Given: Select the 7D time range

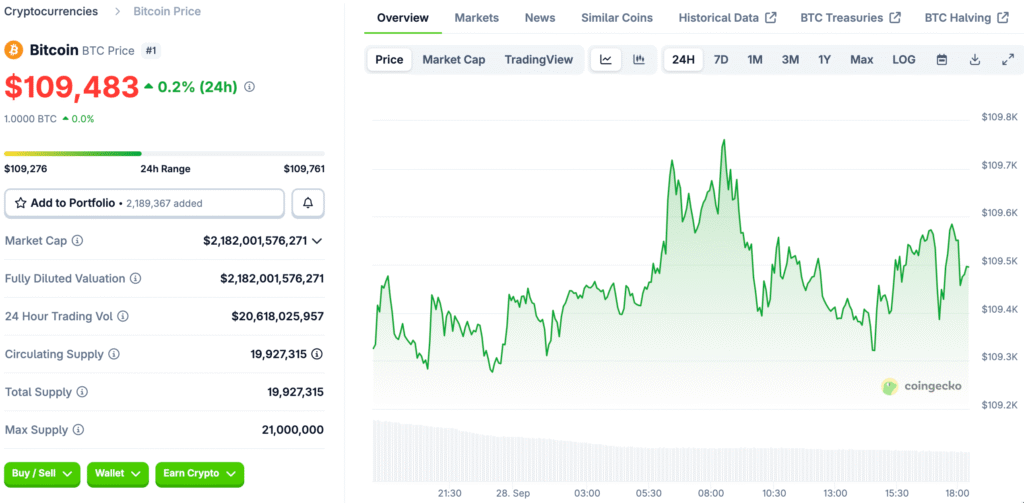Looking at the screenshot, I should (x=720, y=60).
